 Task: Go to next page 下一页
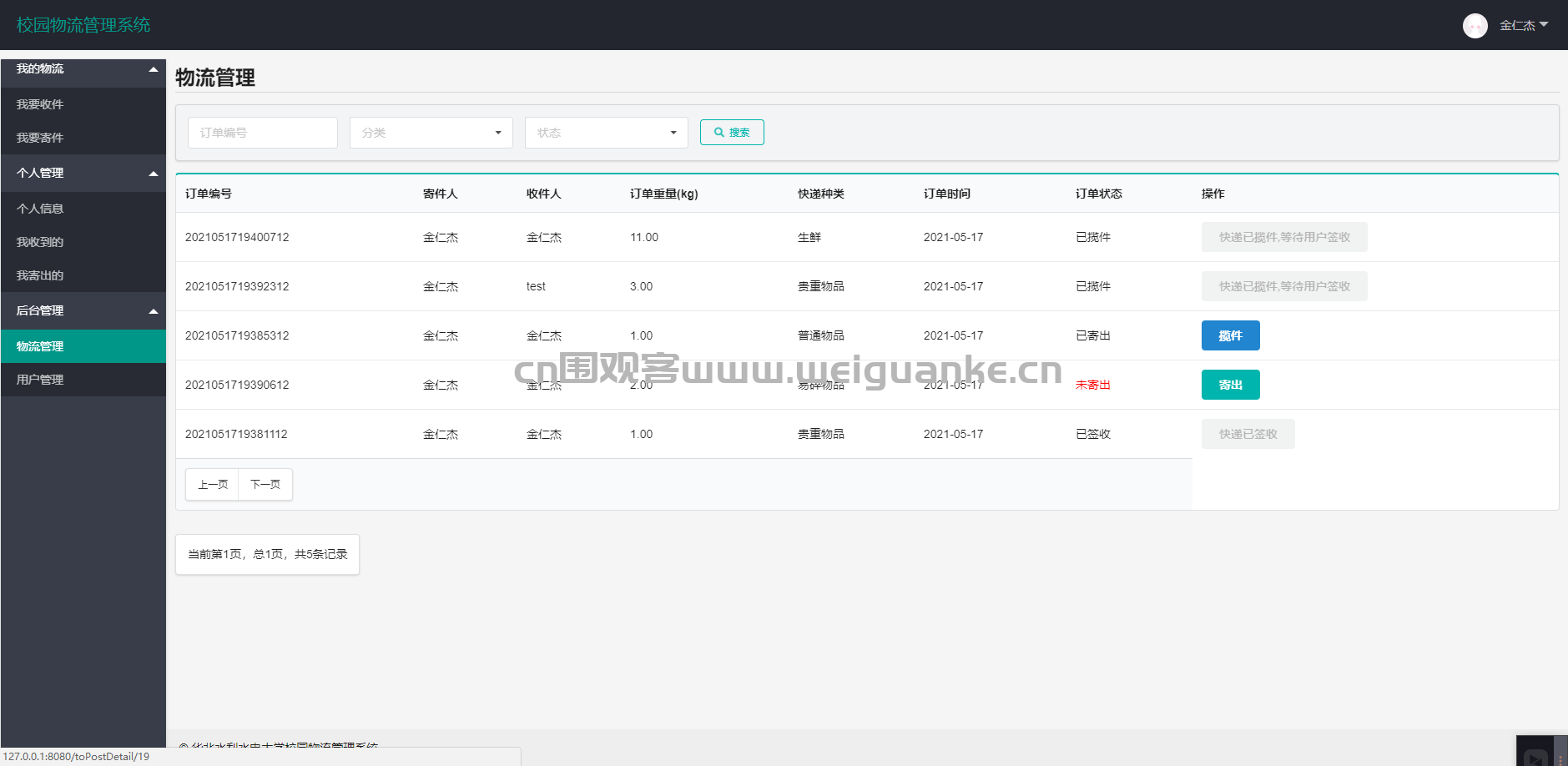pyautogui.click(x=265, y=484)
